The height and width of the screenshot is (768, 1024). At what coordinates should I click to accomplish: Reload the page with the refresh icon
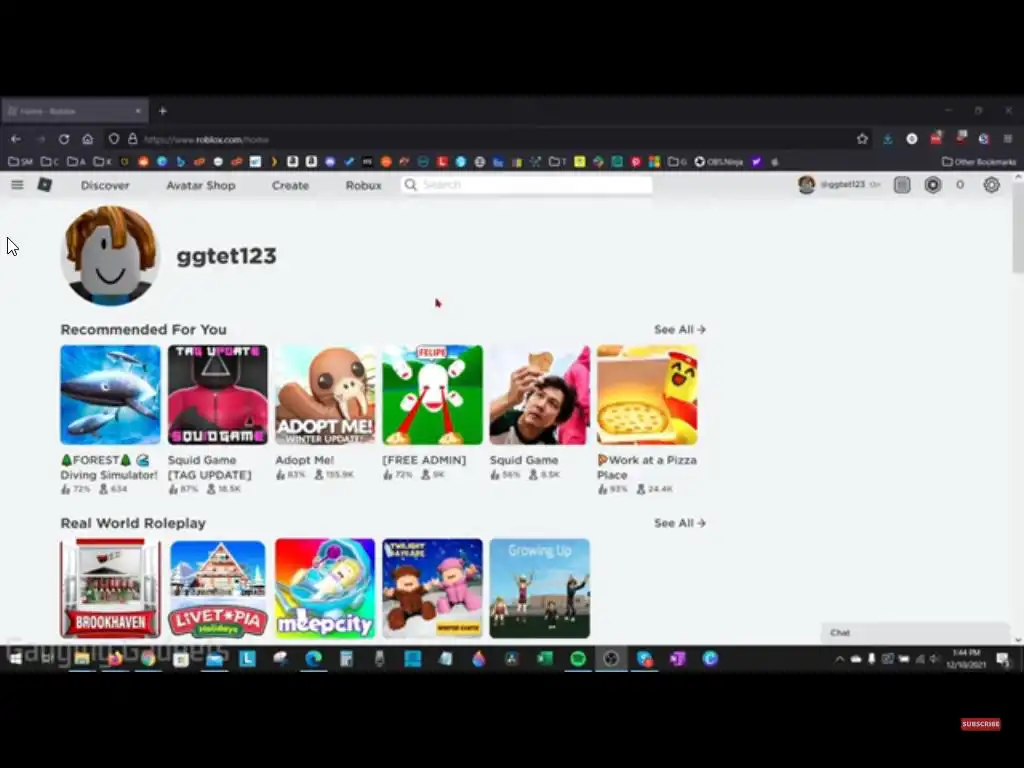(x=64, y=139)
